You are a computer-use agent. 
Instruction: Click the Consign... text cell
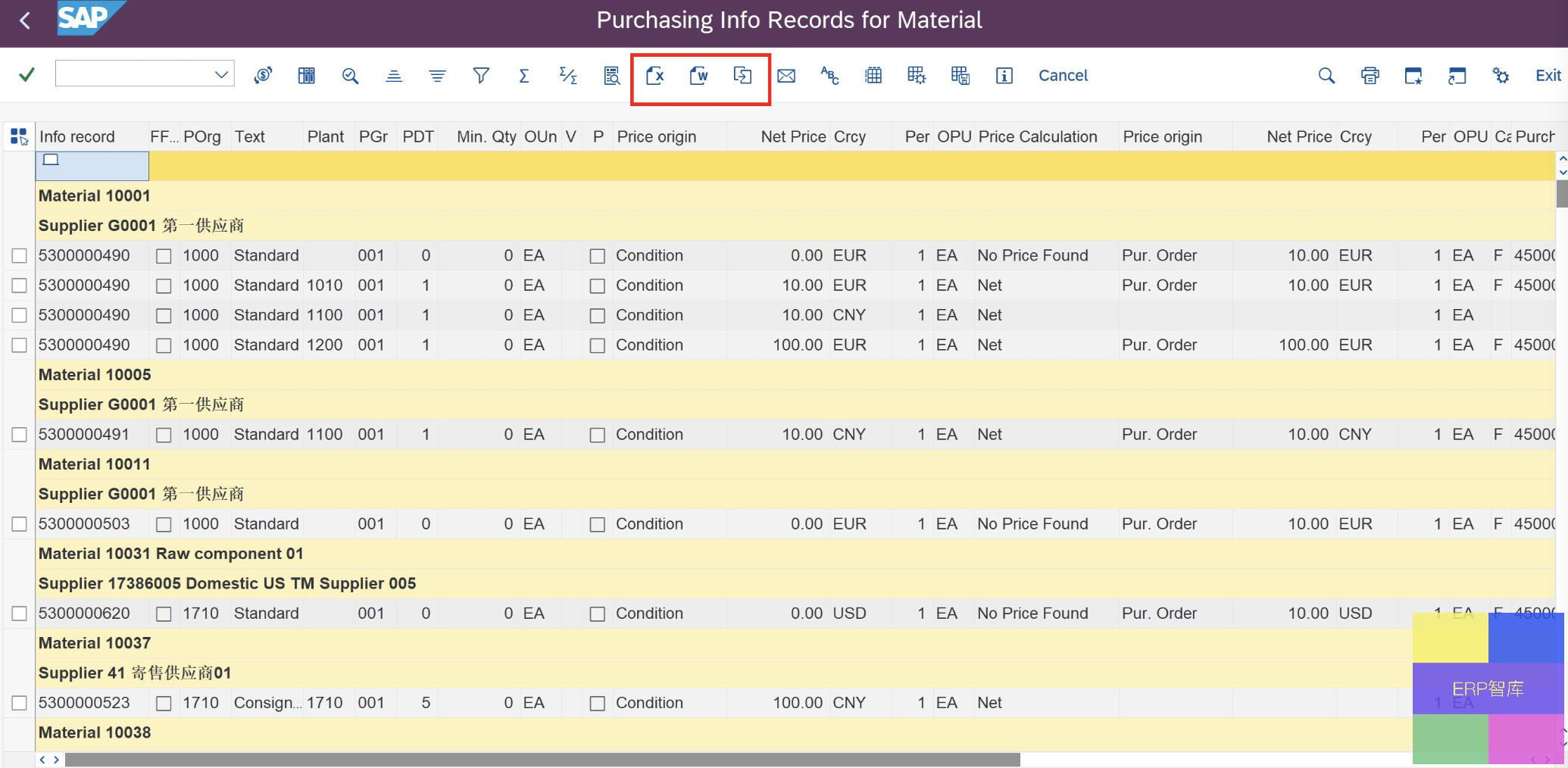267,703
